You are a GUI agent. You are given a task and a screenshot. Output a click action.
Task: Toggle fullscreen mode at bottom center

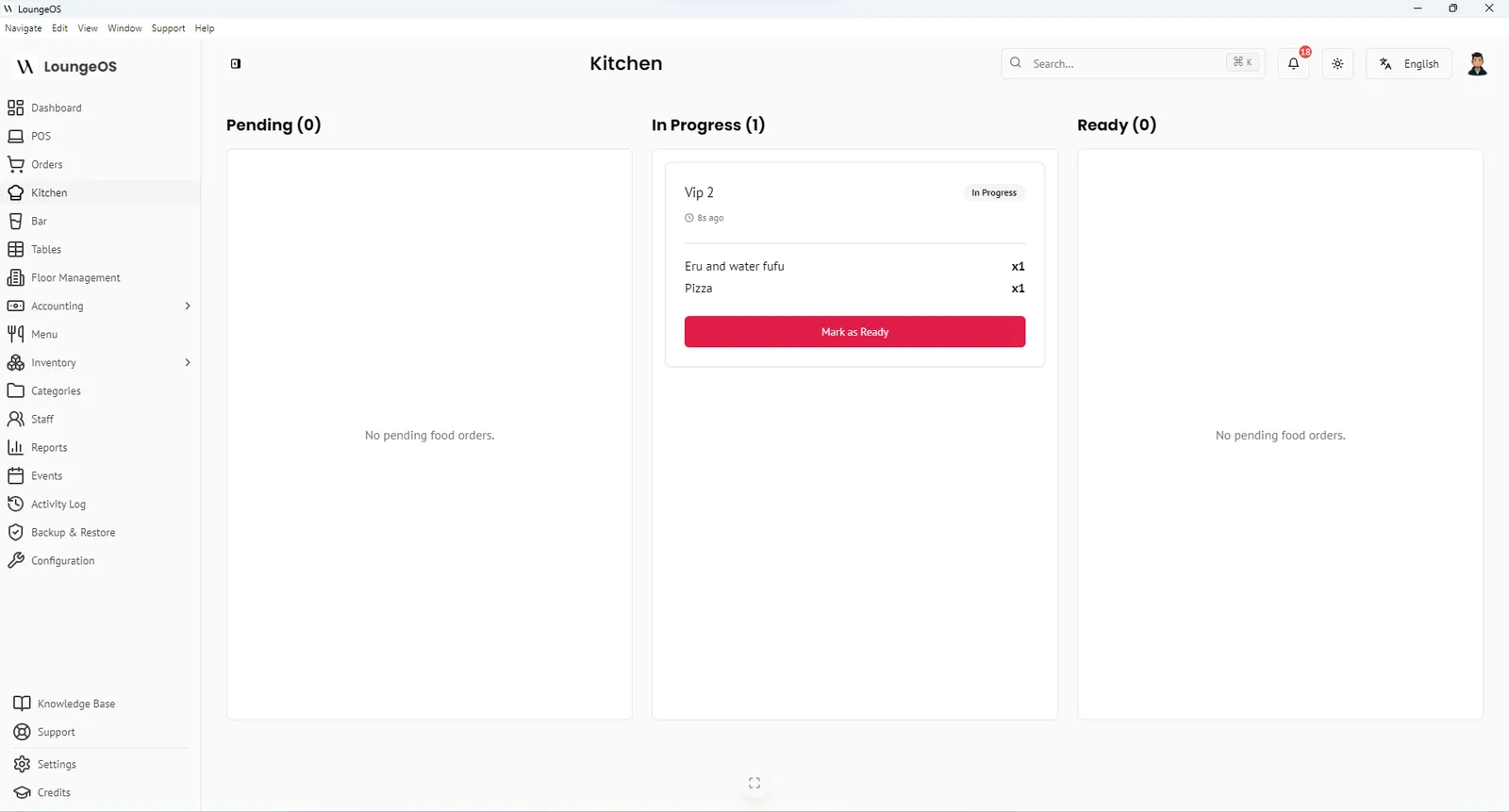[x=754, y=783]
